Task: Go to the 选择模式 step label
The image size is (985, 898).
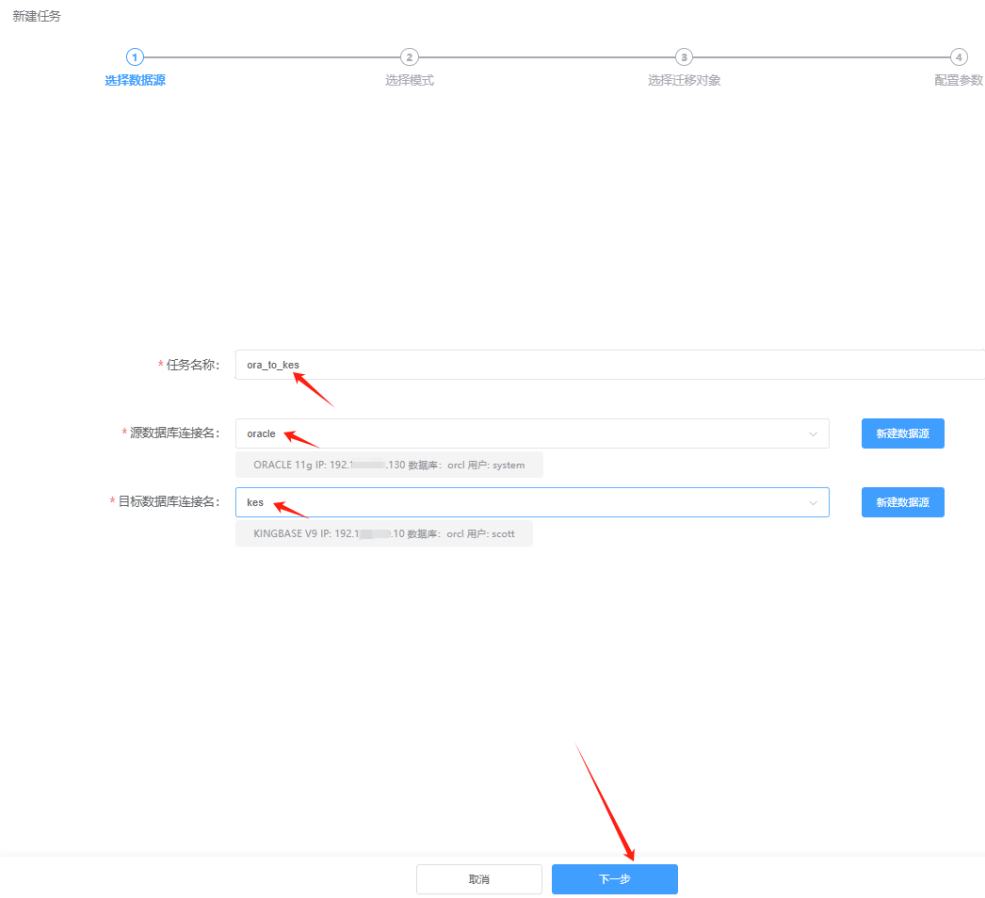Action: tap(409, 81)
